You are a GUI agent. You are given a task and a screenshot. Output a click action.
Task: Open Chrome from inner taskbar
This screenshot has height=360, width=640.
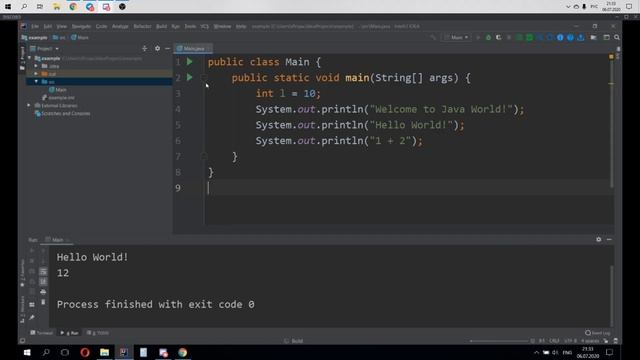[182, 352]
